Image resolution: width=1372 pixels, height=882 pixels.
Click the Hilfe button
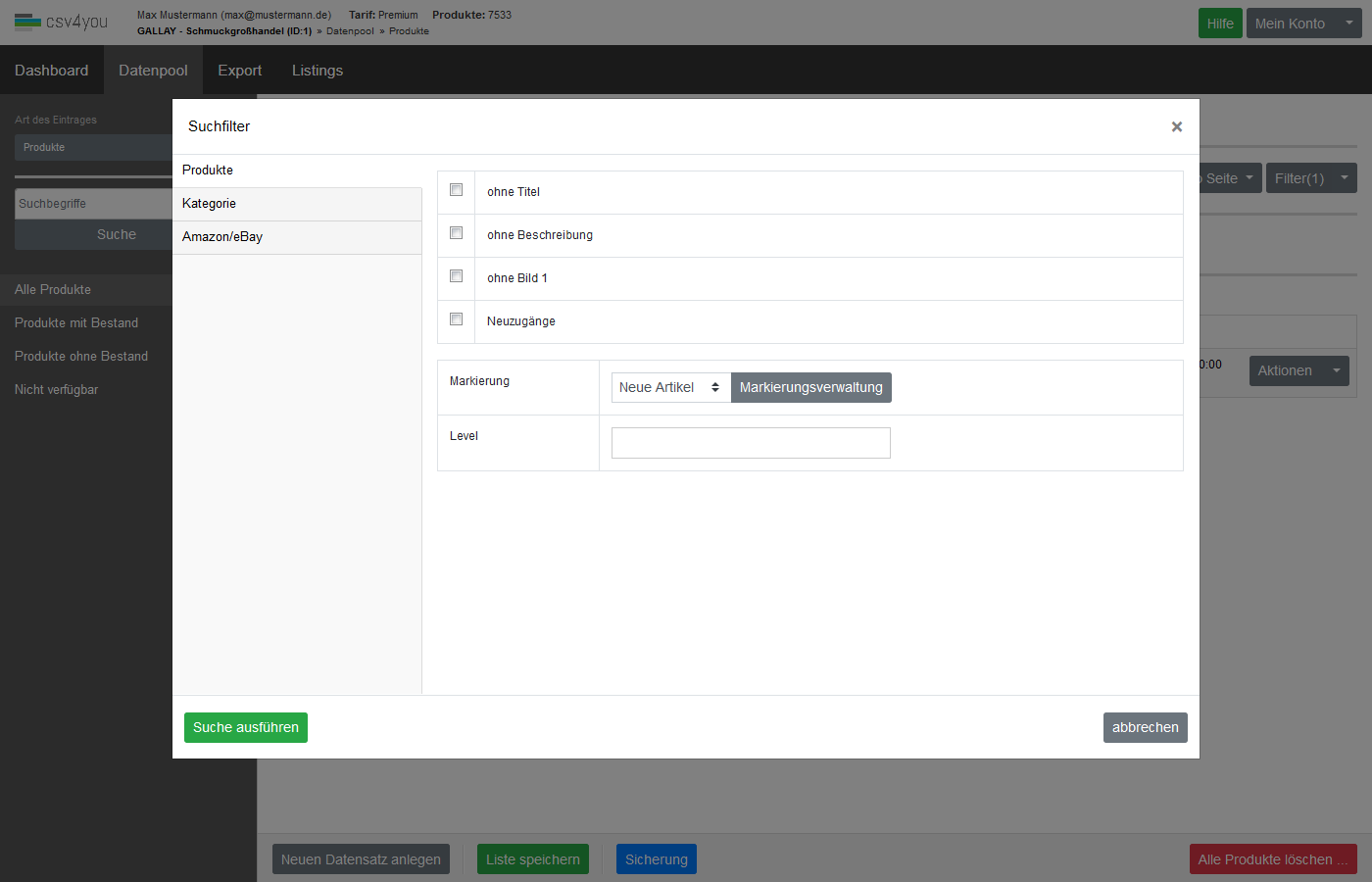[x=1219, y=24]
